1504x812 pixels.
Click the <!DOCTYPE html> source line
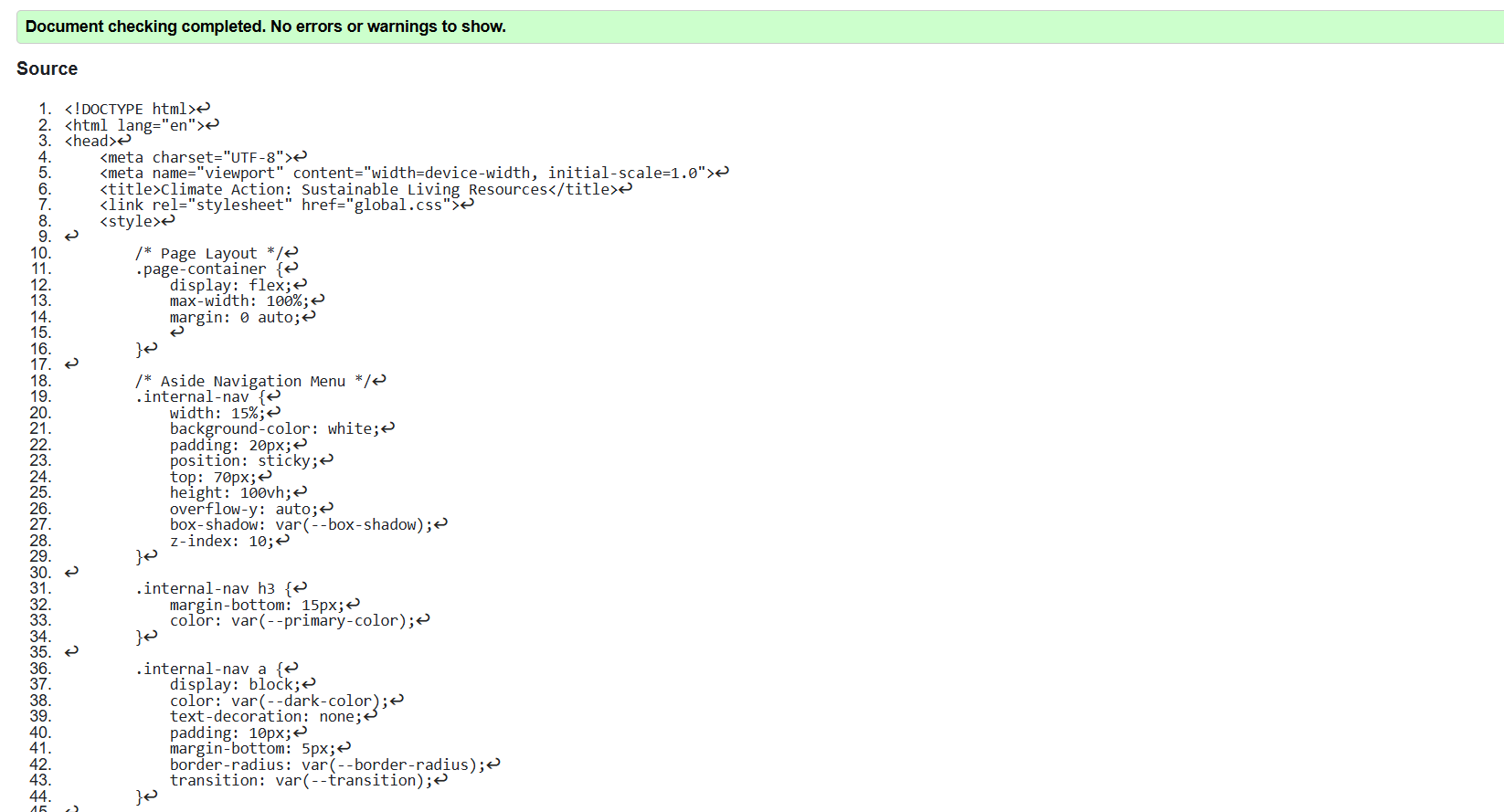[x=137, y=109]
